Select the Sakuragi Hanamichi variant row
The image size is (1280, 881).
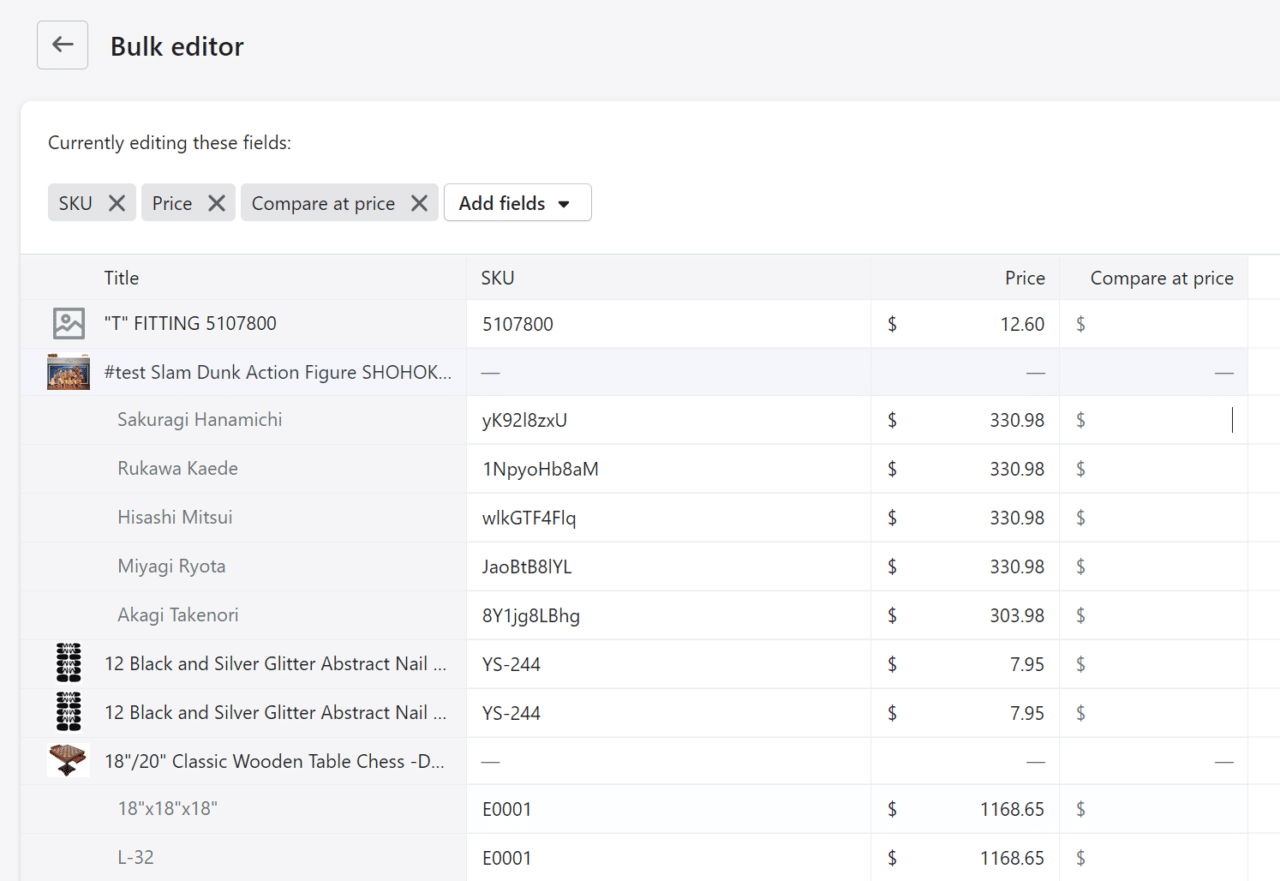pos(199,419)
